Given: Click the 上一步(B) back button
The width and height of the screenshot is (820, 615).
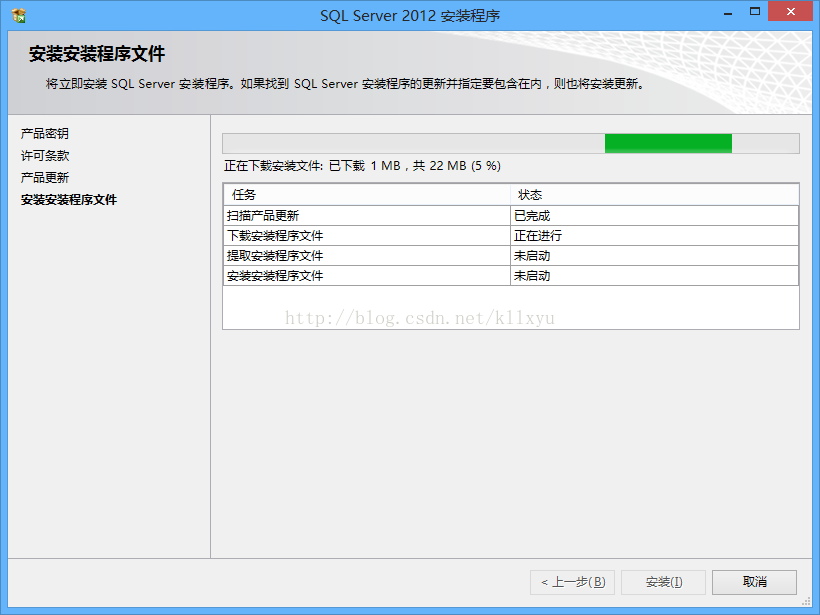Looking at the screenshot, I should pos(572,582).
